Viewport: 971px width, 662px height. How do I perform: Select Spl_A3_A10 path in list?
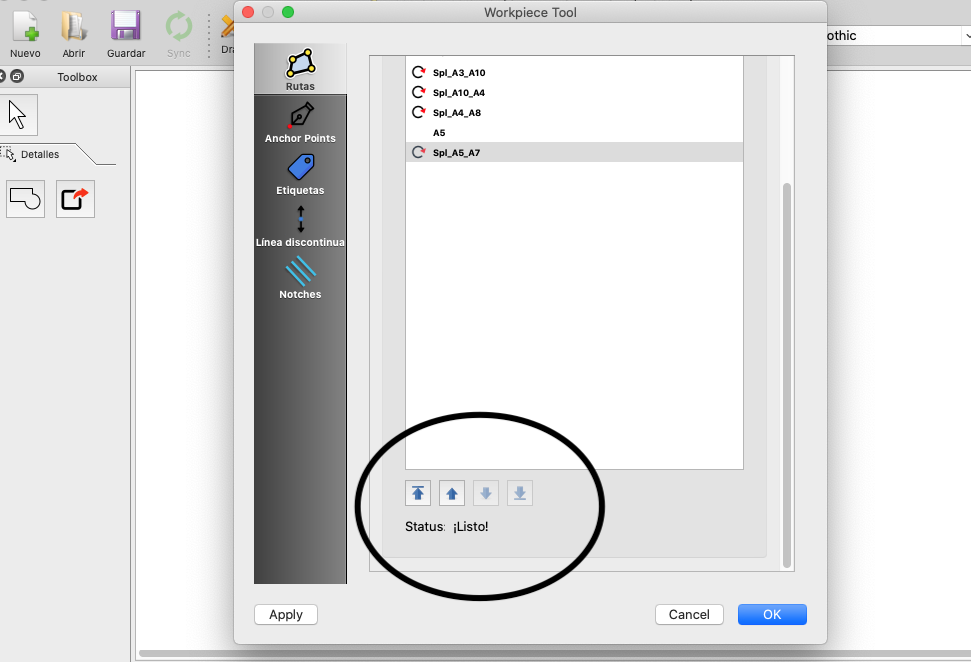[458, 73]
